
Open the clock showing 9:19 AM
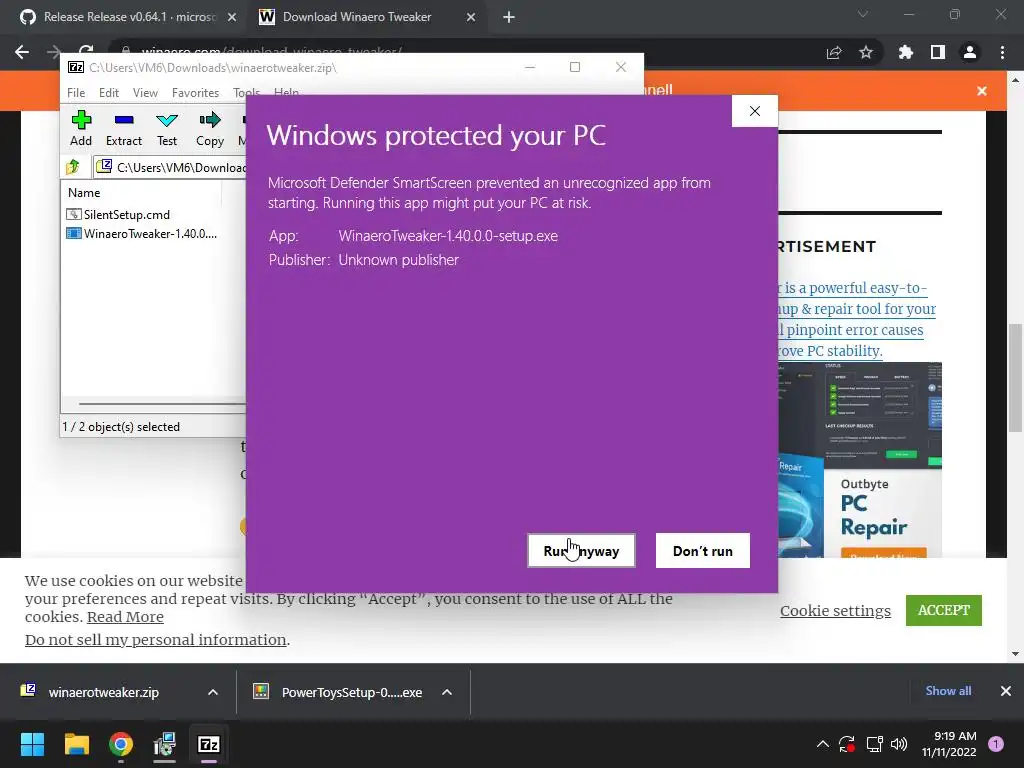click(x=949, y=744)
